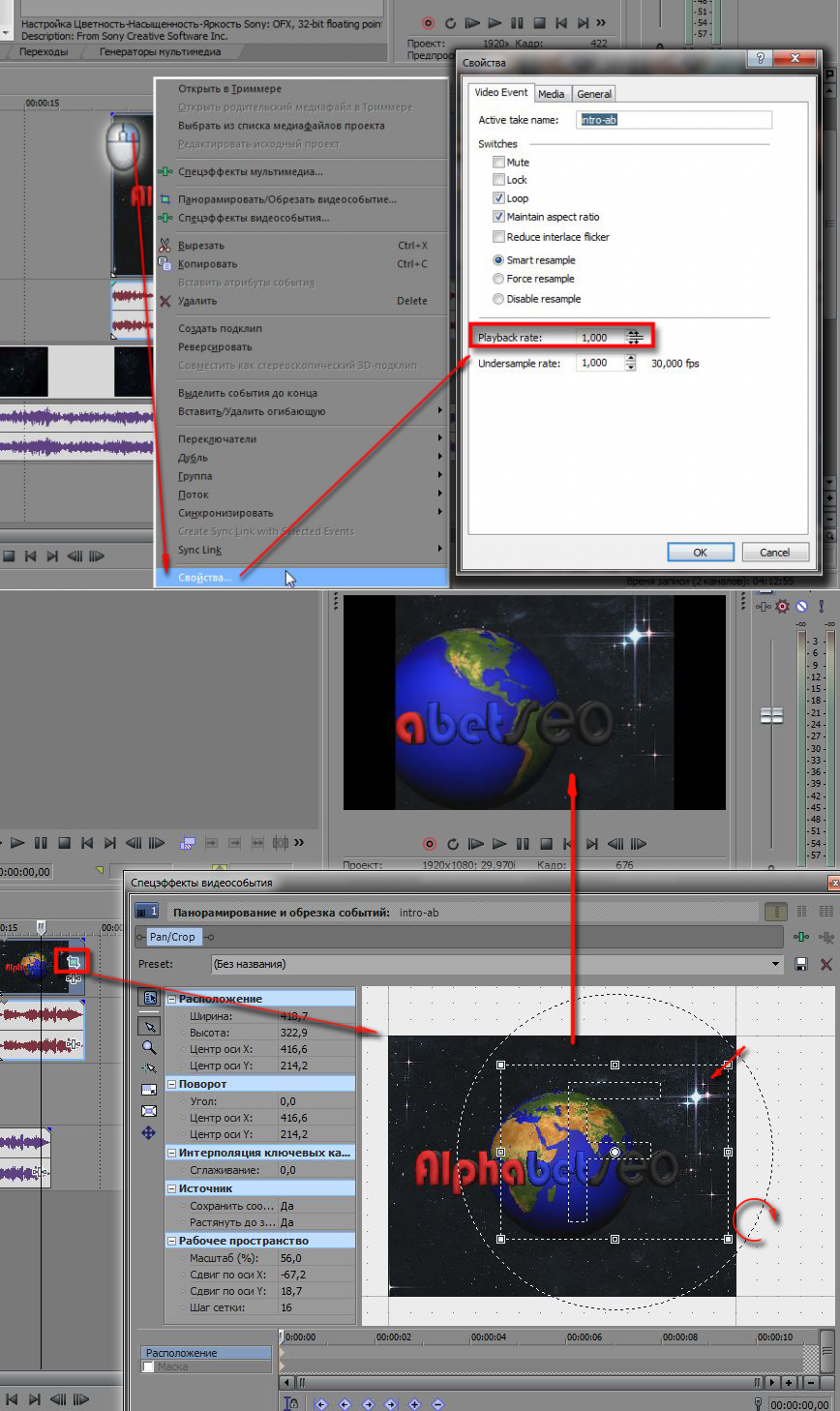Click the Event Pan/Crop icon on the clip
Image resolution: width=840 pixels, height=1411 pixels.
[74, 961]
